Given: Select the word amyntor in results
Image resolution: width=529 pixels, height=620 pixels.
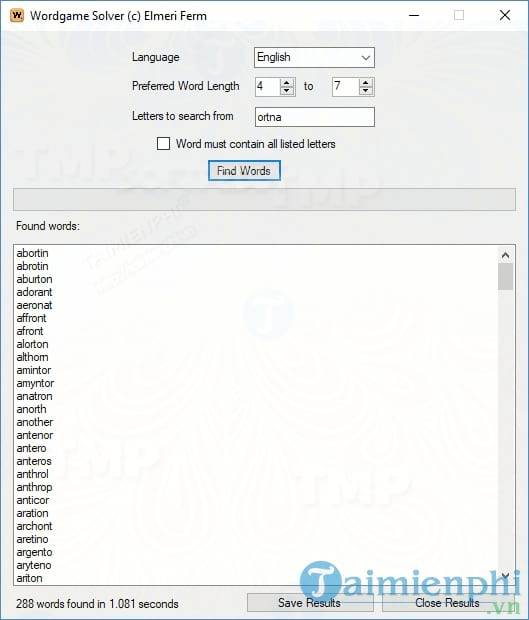Looking at the screenshot, I should [x=35, y=383].
